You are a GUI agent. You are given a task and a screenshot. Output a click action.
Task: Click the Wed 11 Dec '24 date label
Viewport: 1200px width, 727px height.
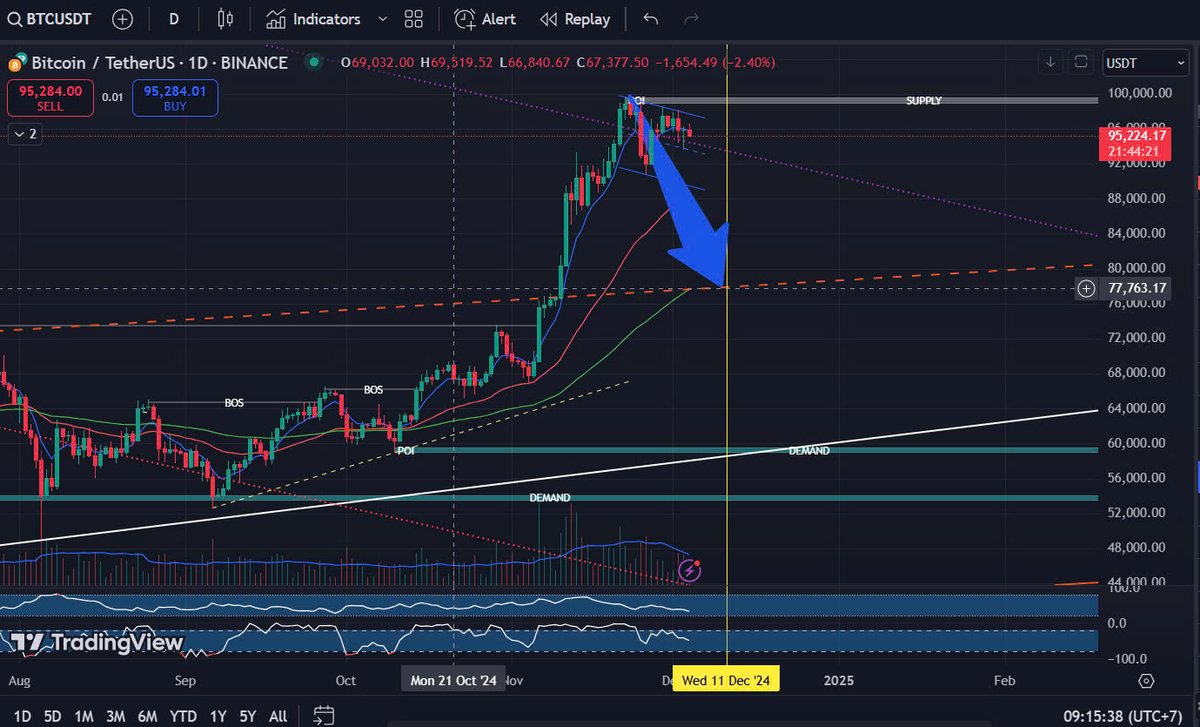coord(726,680)
